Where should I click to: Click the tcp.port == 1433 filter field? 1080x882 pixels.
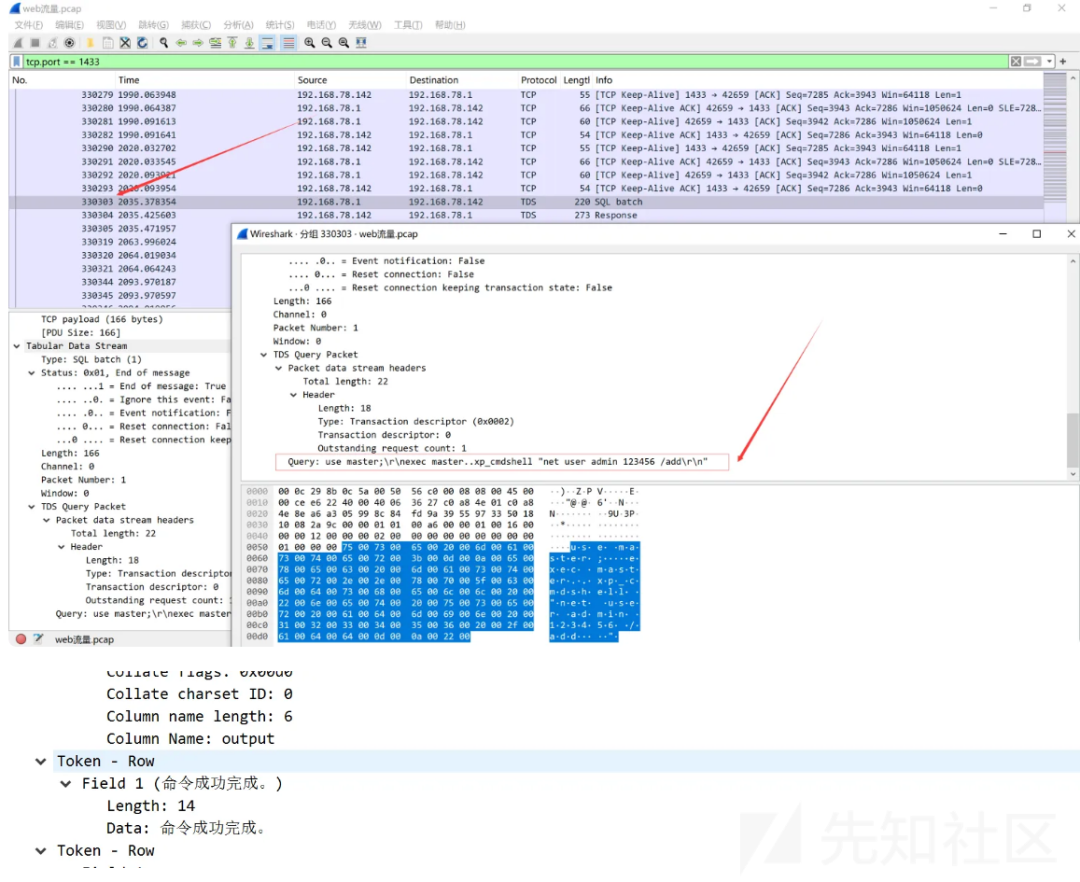[x=515, y=62]
